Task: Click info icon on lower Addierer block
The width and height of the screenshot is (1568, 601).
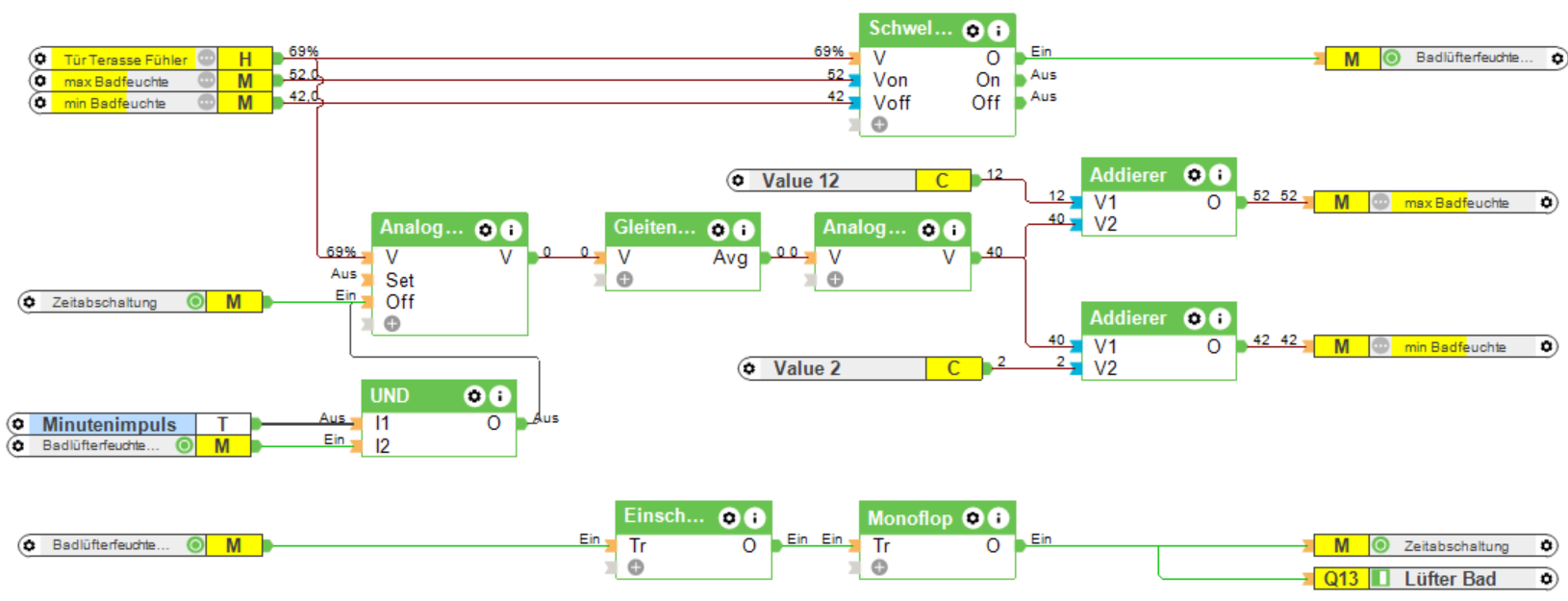Action: coord(1219,318)
